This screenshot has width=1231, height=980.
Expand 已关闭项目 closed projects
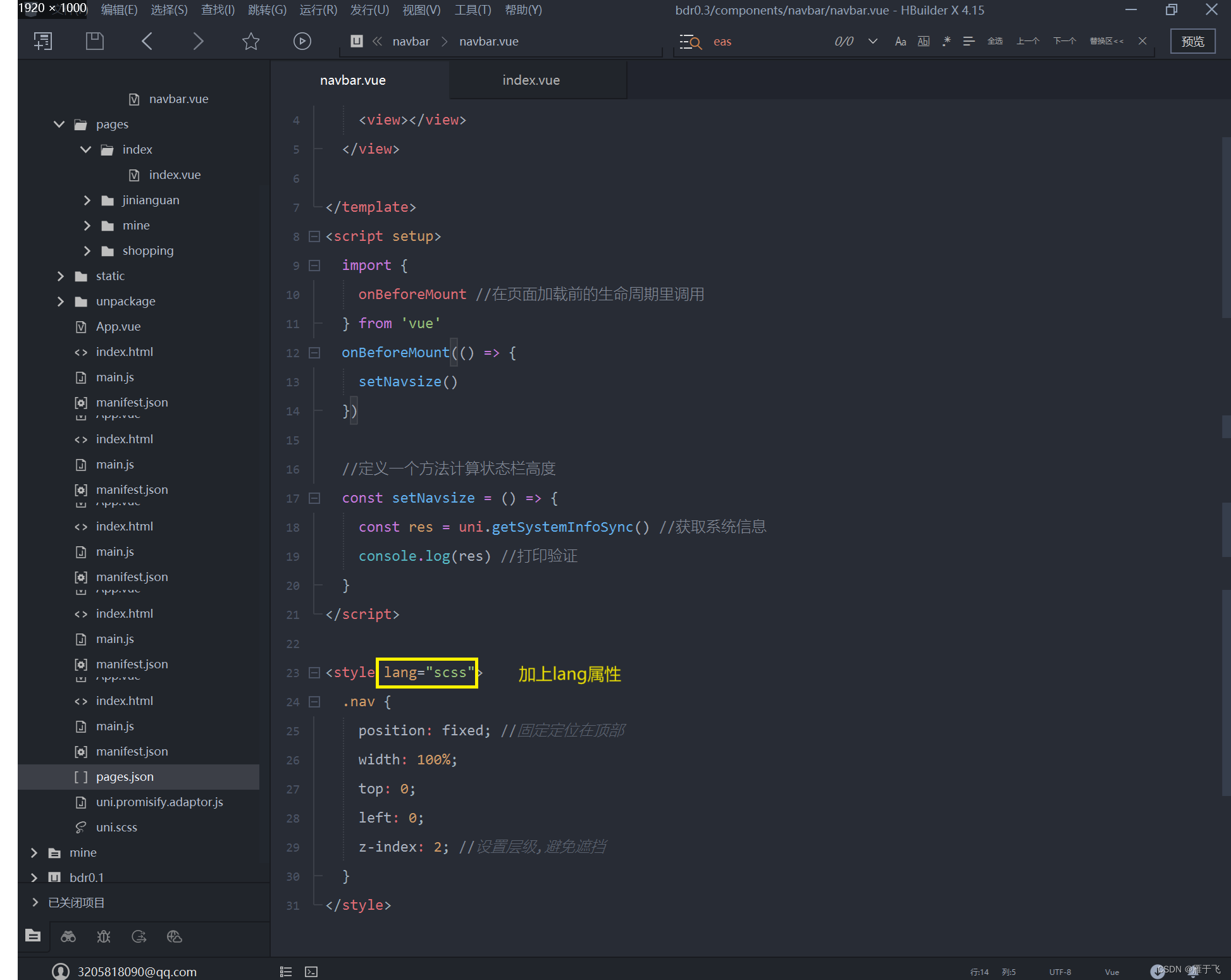pyautogui.click(x=34, y=902)
